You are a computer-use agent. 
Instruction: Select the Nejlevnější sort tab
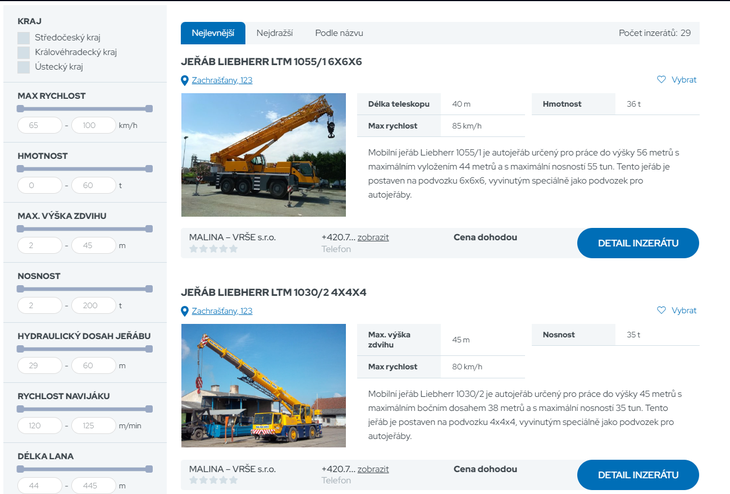[x=213, y=33]
